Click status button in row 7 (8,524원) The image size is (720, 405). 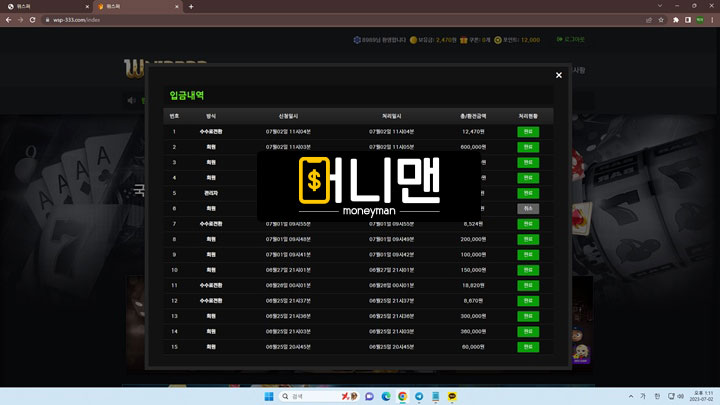click(x=528, y=224)
